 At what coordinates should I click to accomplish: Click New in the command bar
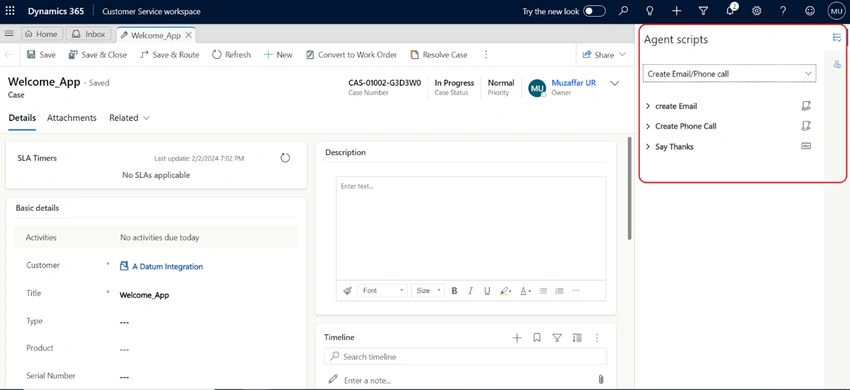[278, 55]
